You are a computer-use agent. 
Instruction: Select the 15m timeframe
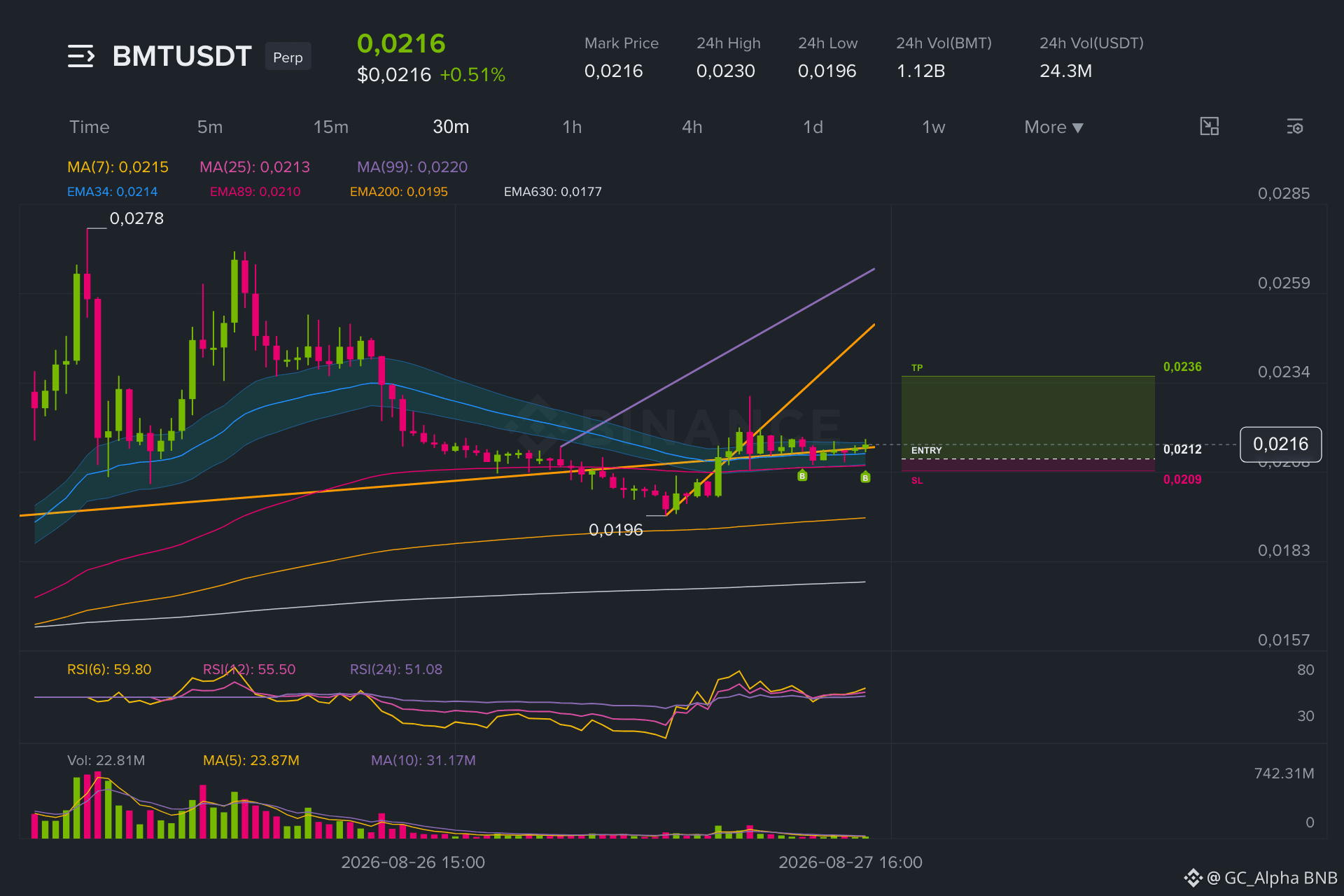[331, 127]
